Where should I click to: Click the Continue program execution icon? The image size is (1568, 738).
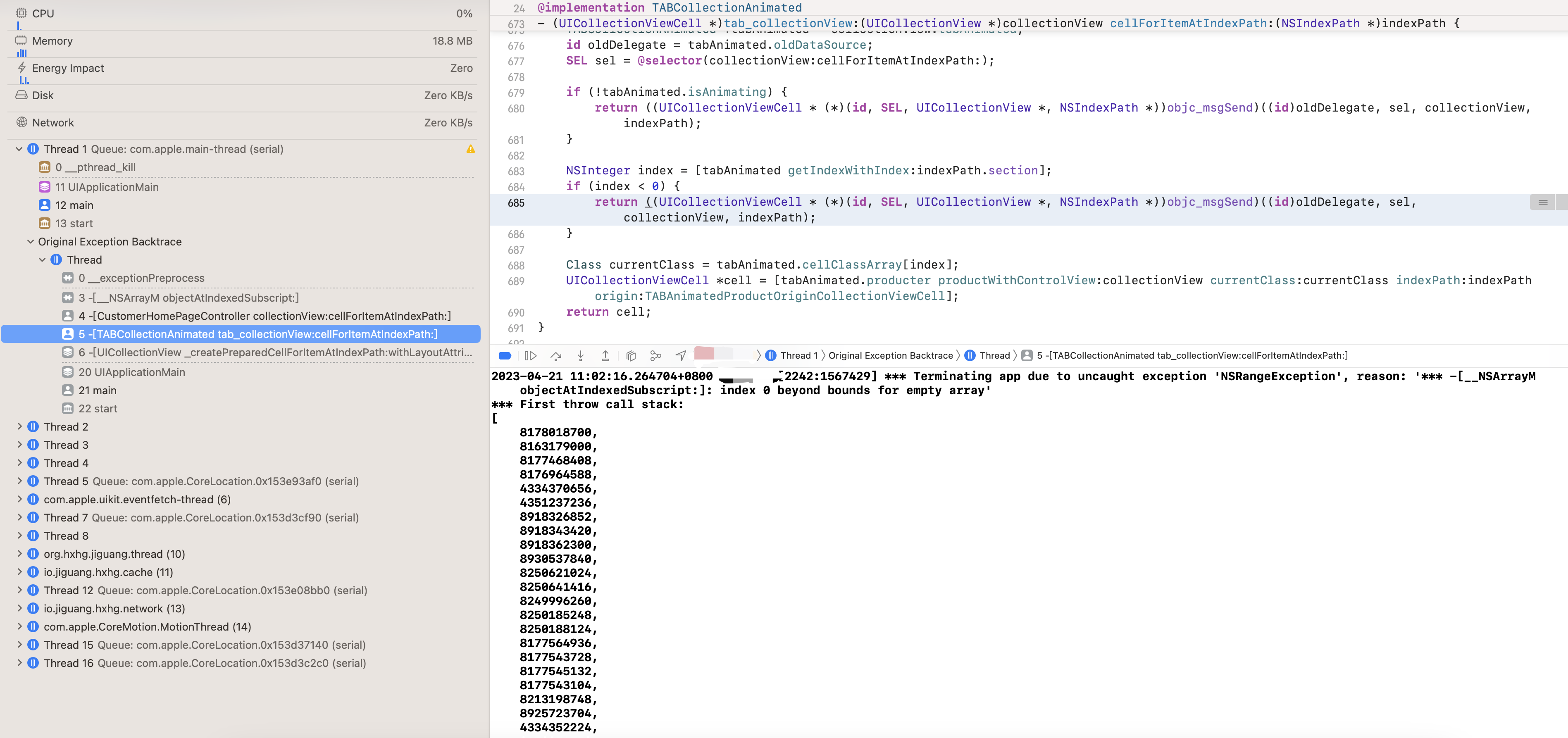pos(530,356)
